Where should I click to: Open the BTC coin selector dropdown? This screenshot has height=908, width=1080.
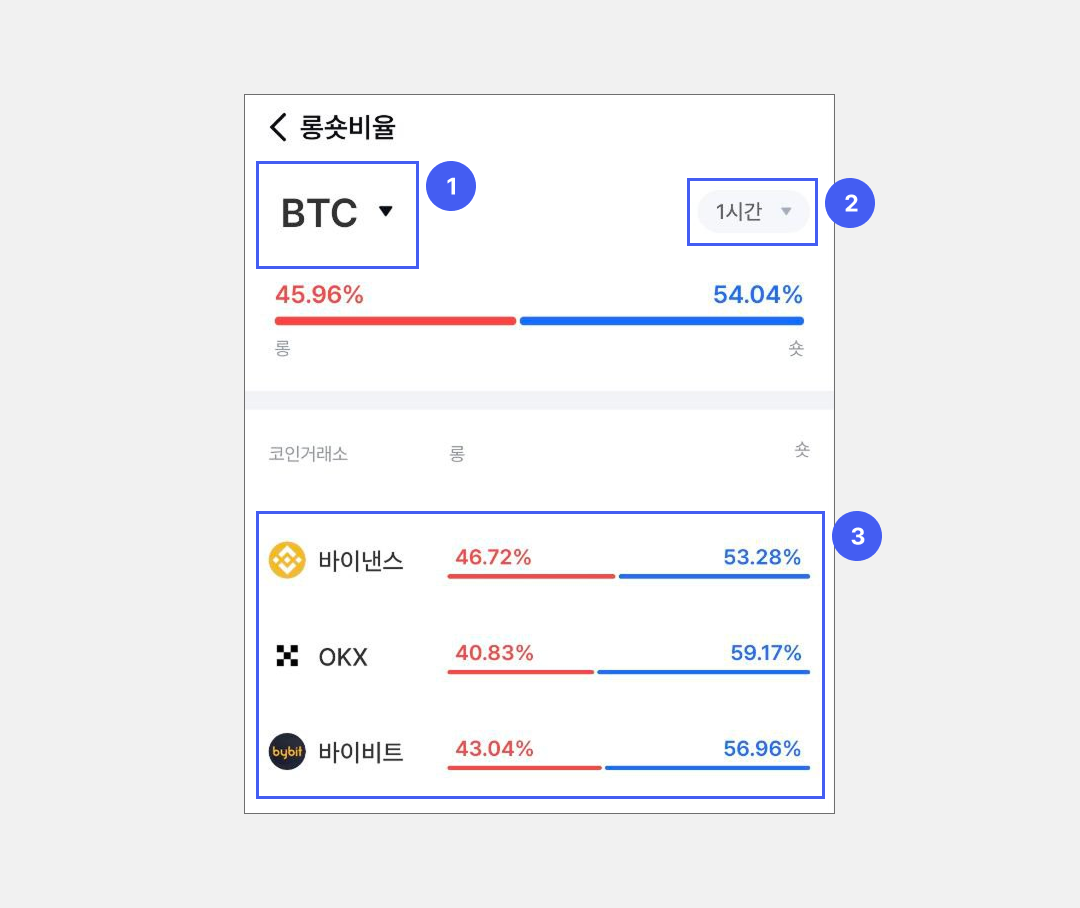(x=336, y=213)
